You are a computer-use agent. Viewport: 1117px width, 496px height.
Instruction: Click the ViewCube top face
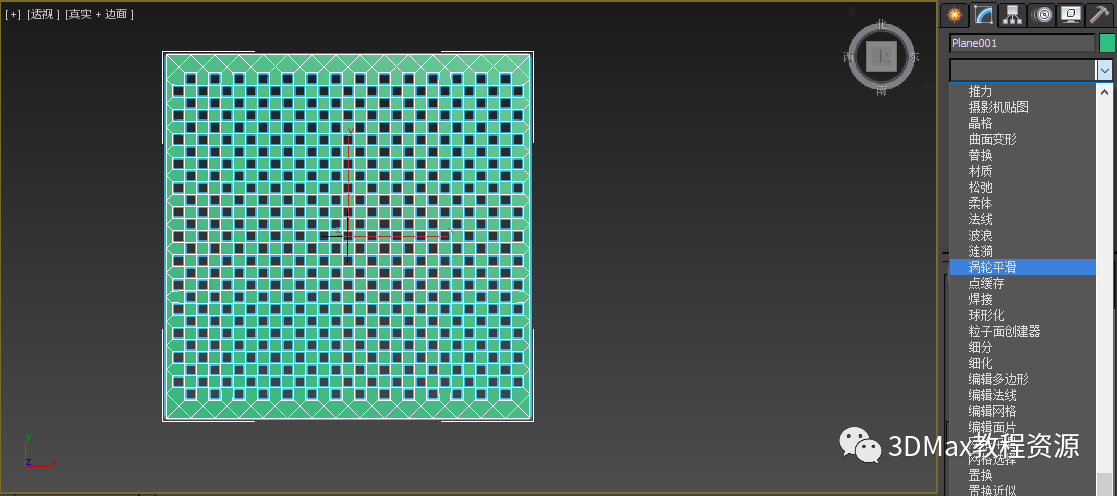click(882, 56)
